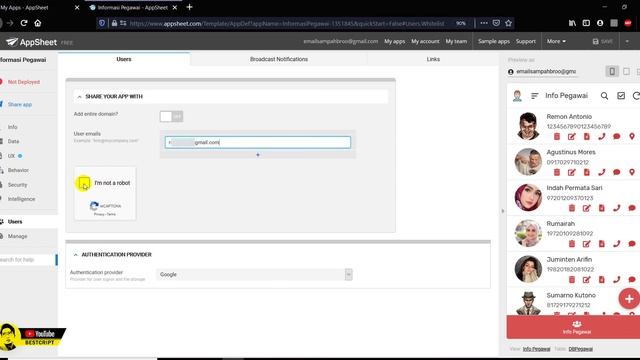Check the I'm not a robot box

pyautogui.click(x=84, y=183)
